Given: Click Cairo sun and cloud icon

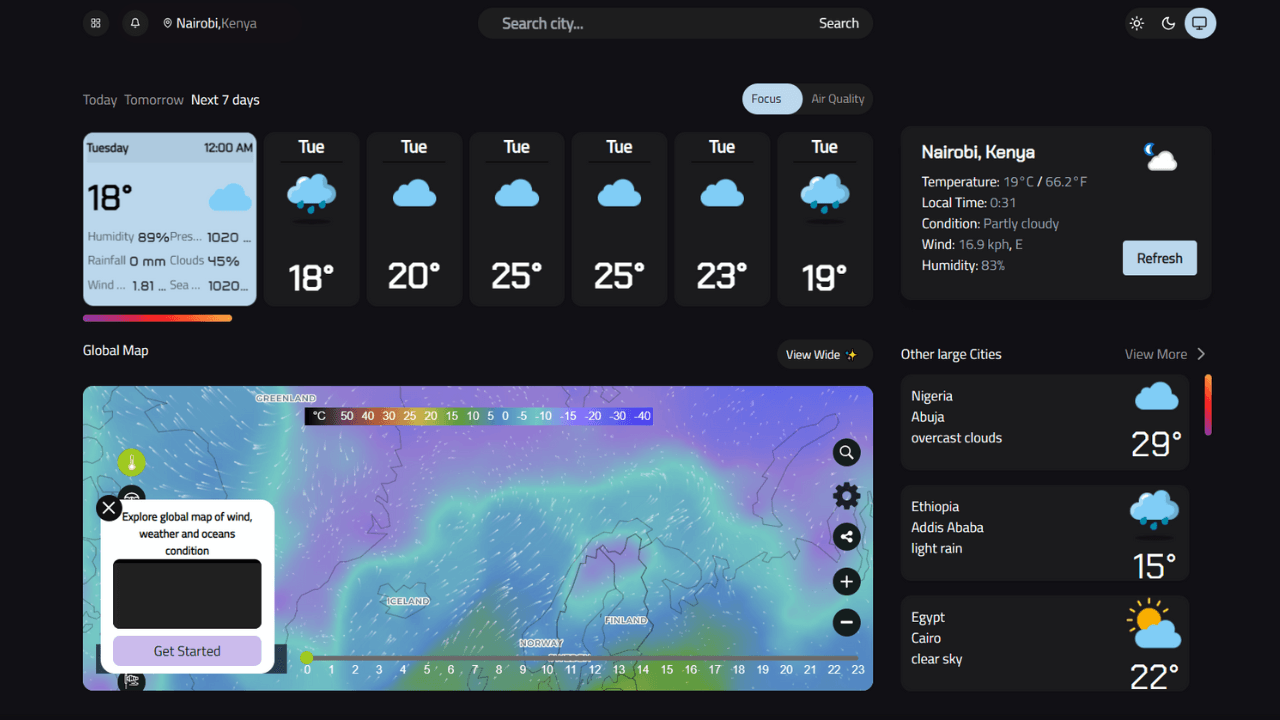Looking at the screenshot, I should click(x=1154, y=624).
